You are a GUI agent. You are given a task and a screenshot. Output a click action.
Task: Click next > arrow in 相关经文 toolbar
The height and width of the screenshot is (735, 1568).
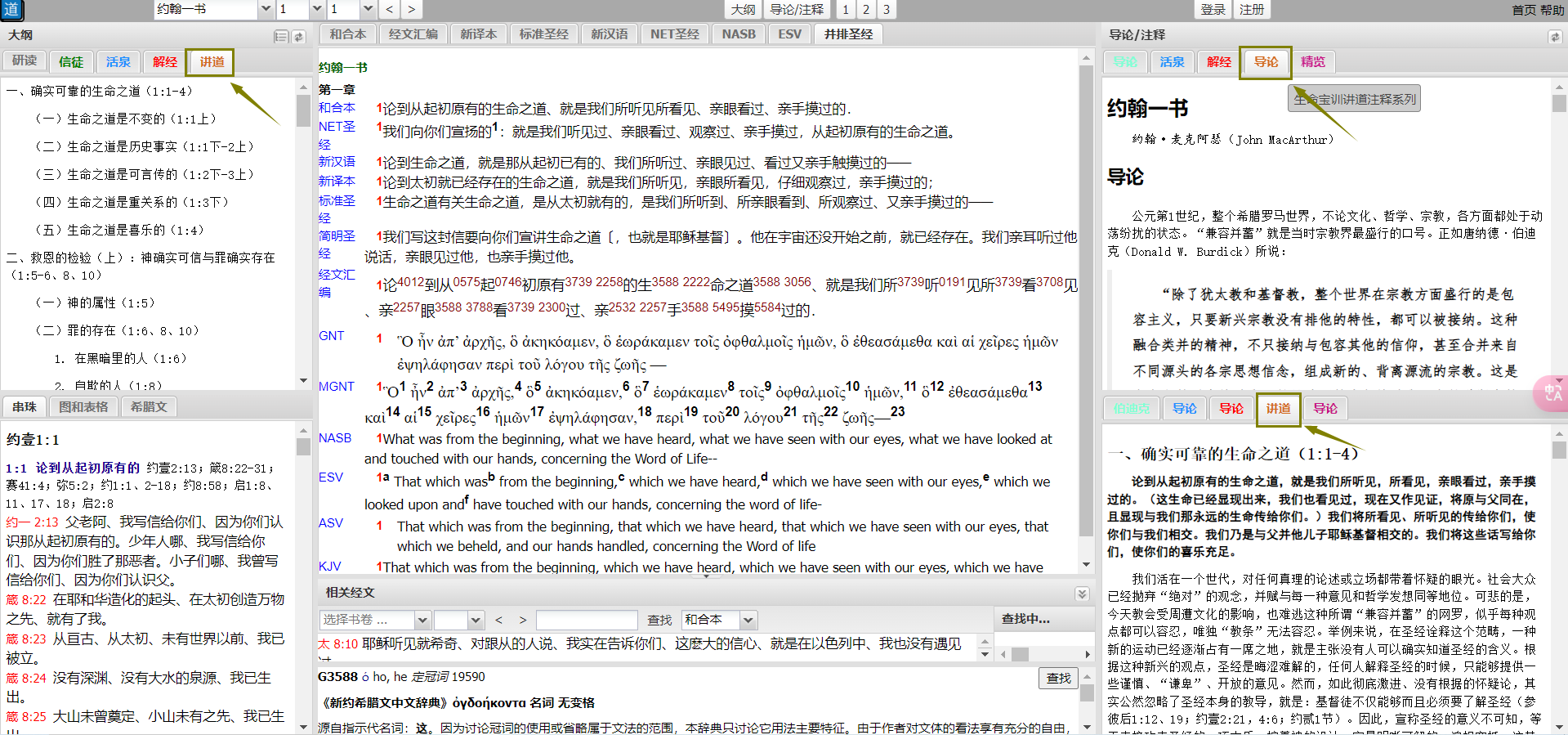coord(523,620)
